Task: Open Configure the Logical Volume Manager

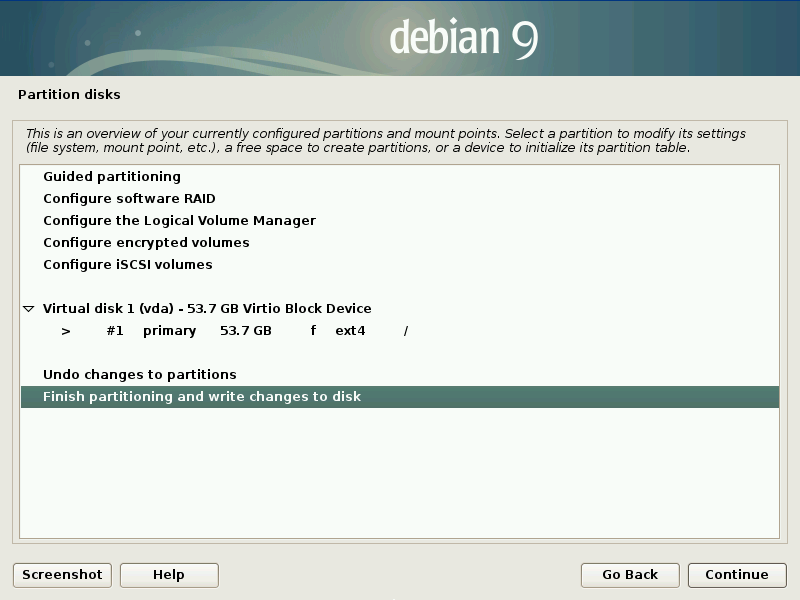Action: [x=179, y=221]
